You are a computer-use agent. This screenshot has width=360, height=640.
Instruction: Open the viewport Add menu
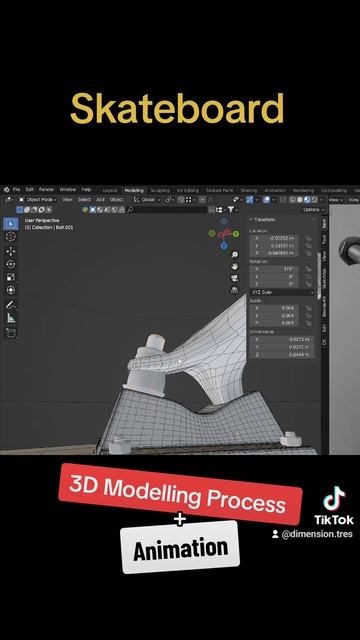pyautogui.click(x=100, y=200)
